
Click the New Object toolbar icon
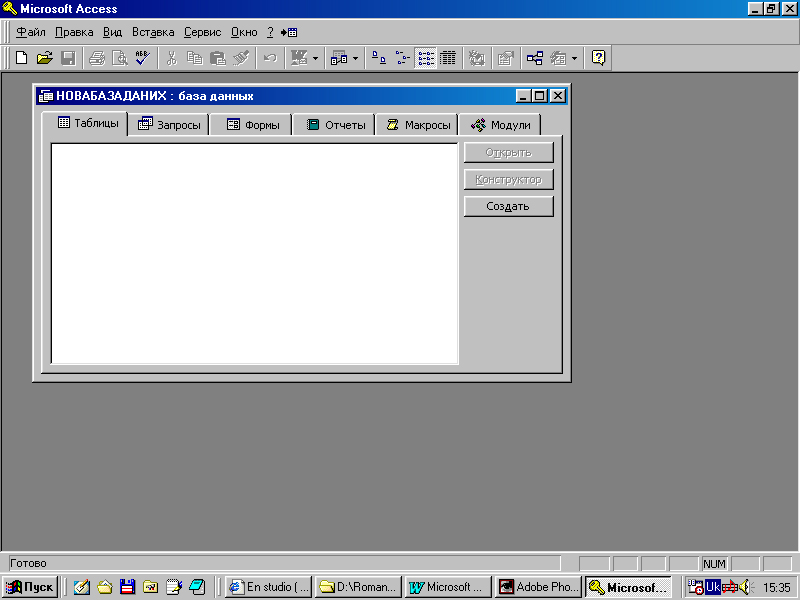tap(558, 58)
